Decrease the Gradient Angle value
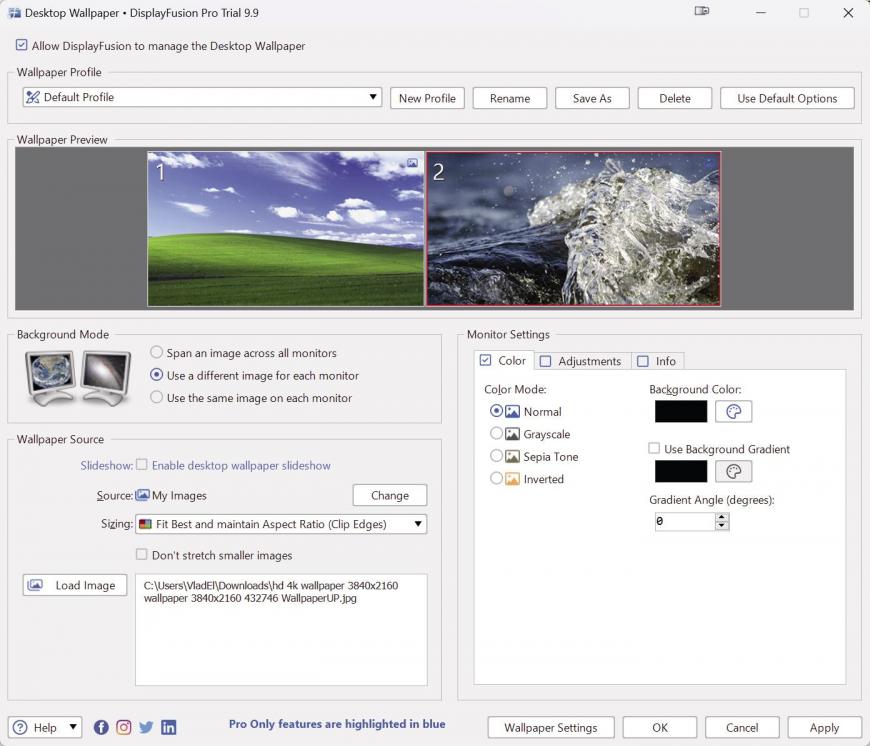This screenshot has height=746, width=870. click(x=721, y=525)
